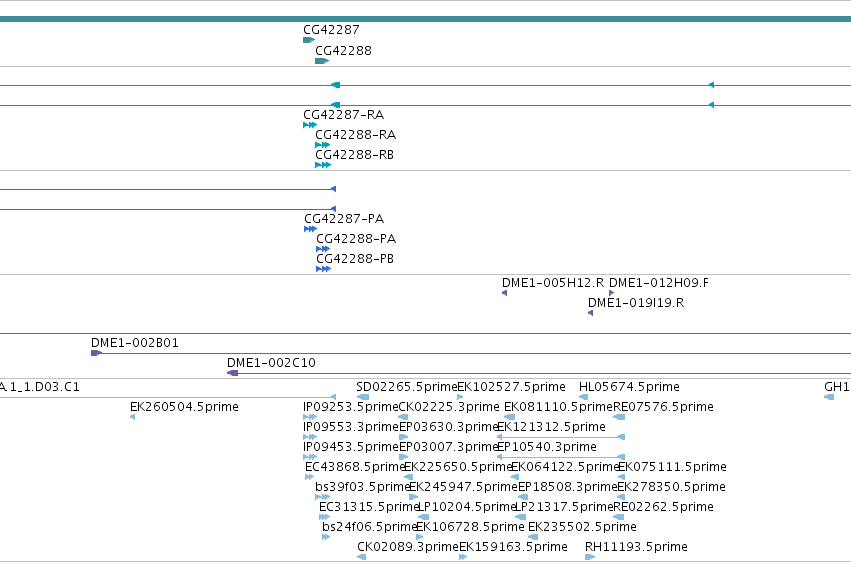Click the blue arrows under CG42287-PA
Image resolution: width=851 pixels, height=562 pixels.
(x=310, y=229)
